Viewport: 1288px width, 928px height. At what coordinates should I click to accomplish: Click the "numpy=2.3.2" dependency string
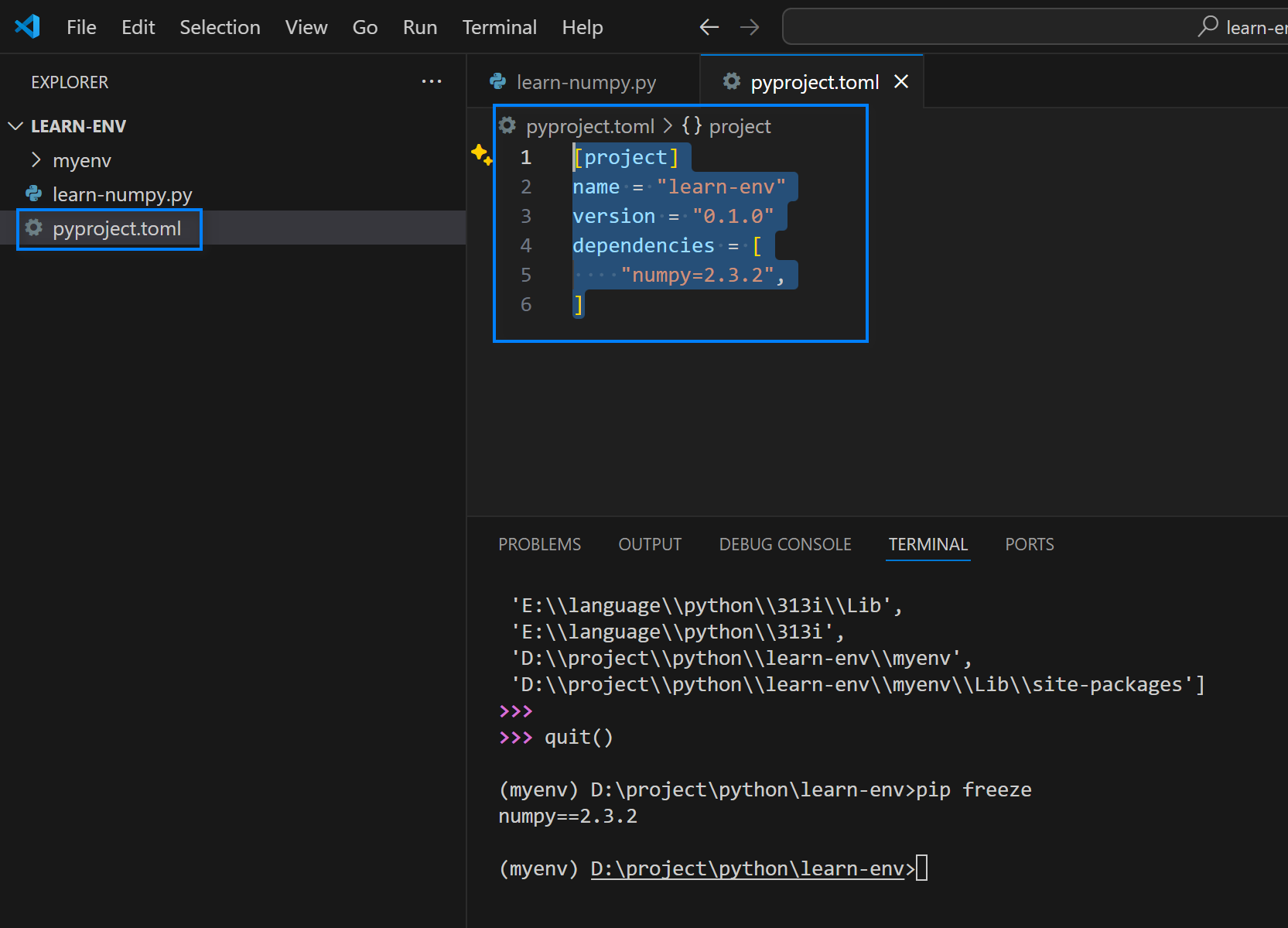pyautogui.click(x=697, y=275)
